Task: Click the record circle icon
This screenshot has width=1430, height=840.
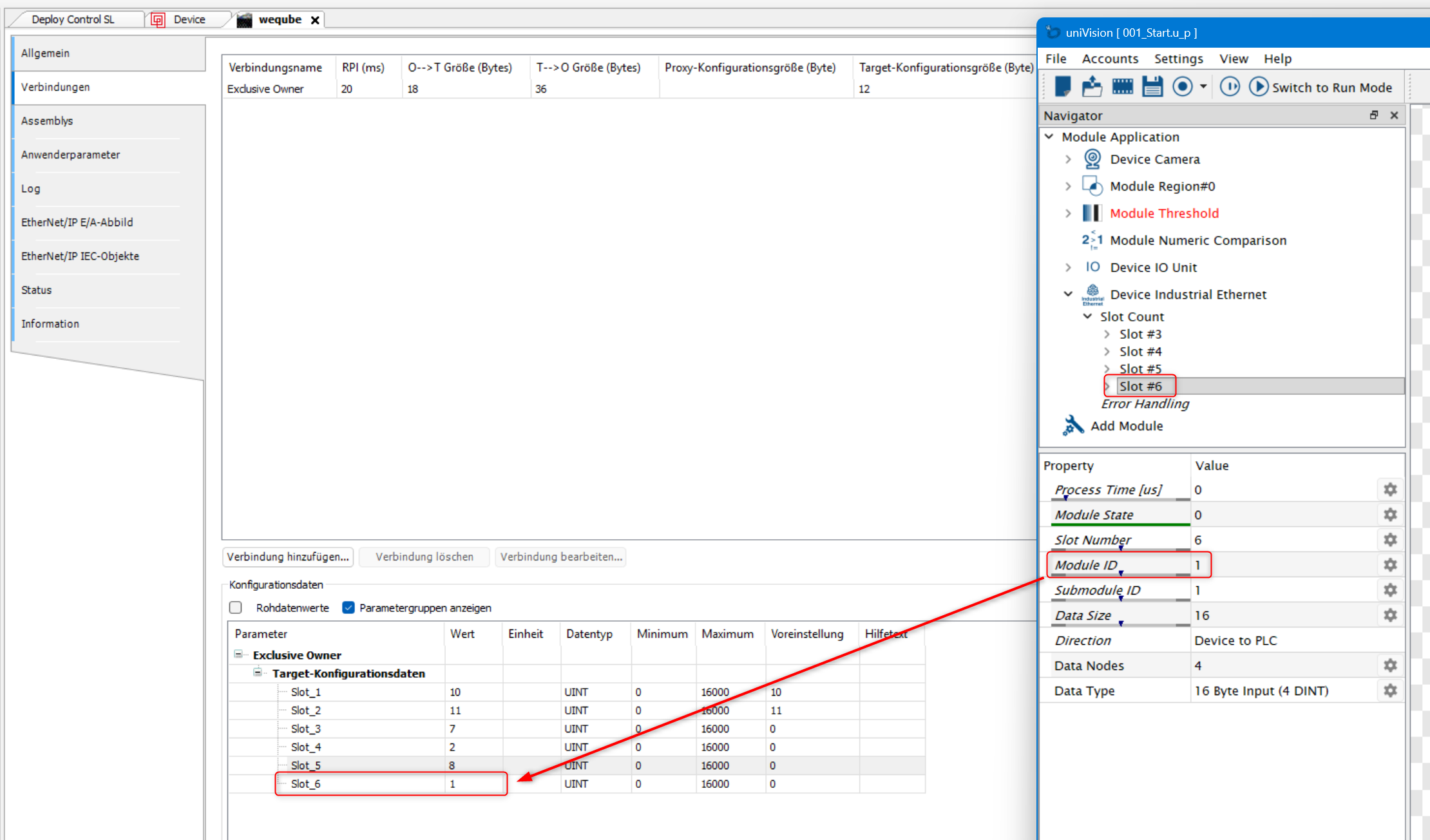Action: click(x=1183, y=86)
